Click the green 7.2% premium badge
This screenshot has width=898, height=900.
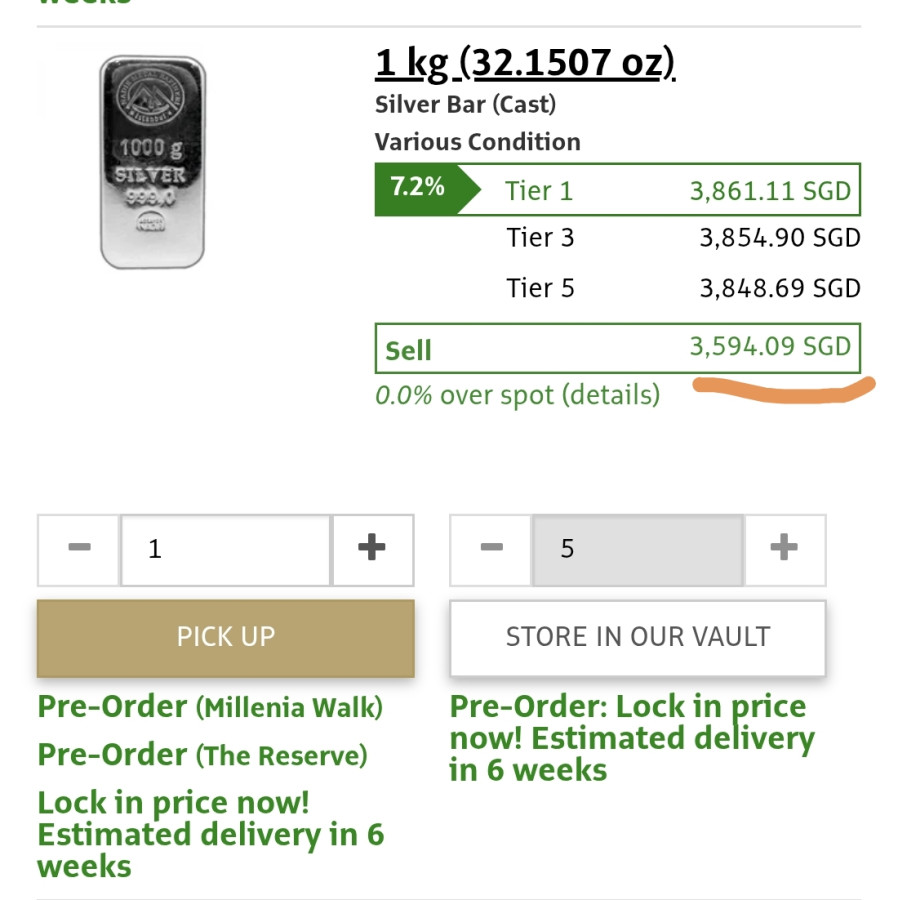coord(418,188)
